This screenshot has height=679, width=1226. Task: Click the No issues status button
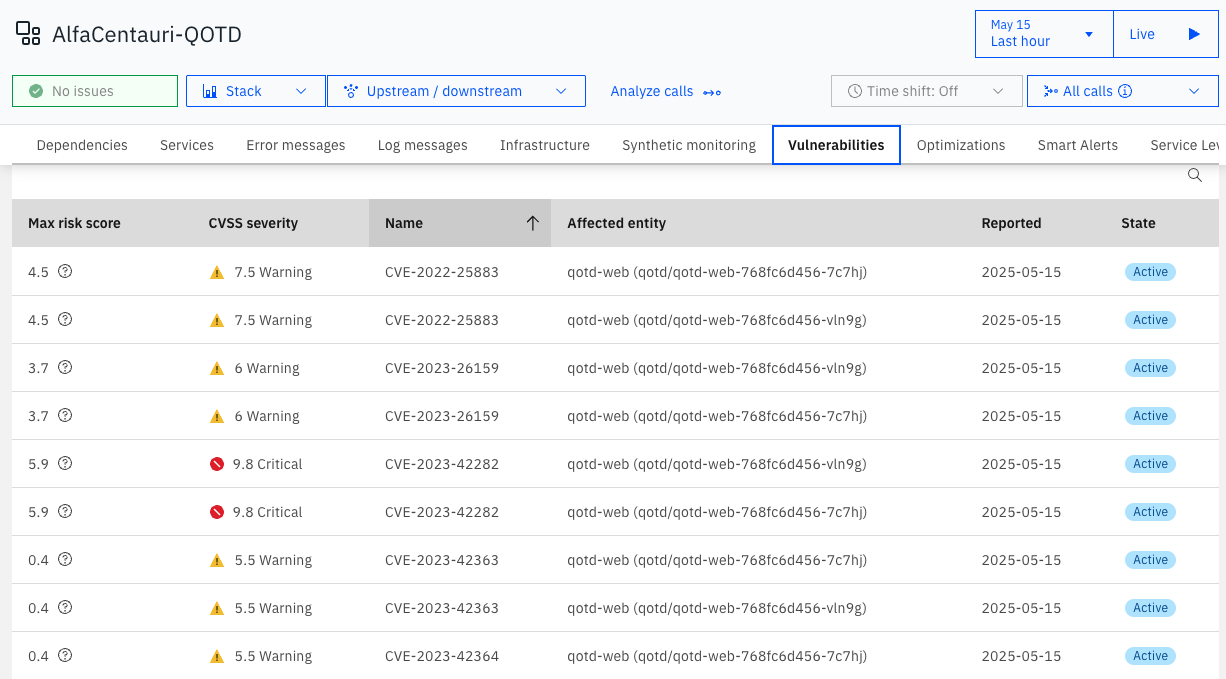point(94,91)
